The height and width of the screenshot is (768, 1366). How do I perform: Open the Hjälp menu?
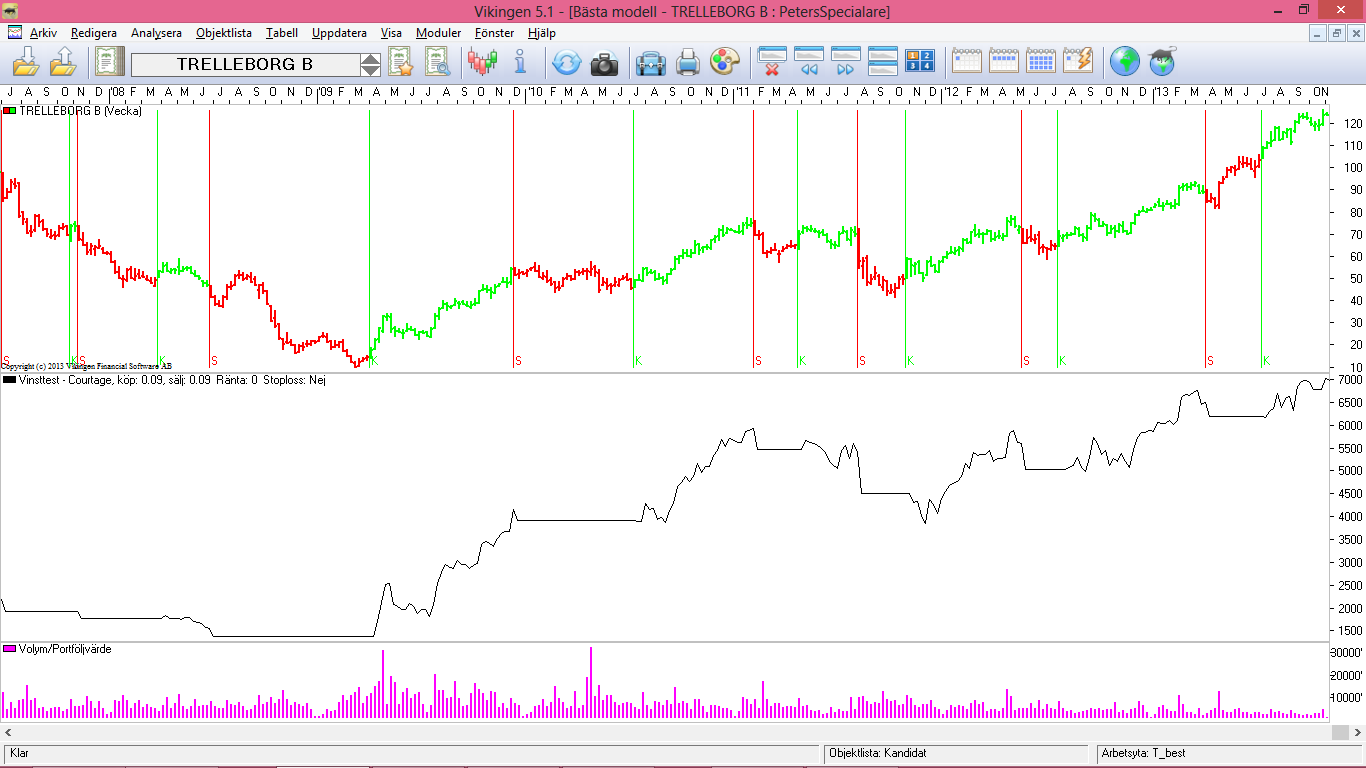click(541, 33)
